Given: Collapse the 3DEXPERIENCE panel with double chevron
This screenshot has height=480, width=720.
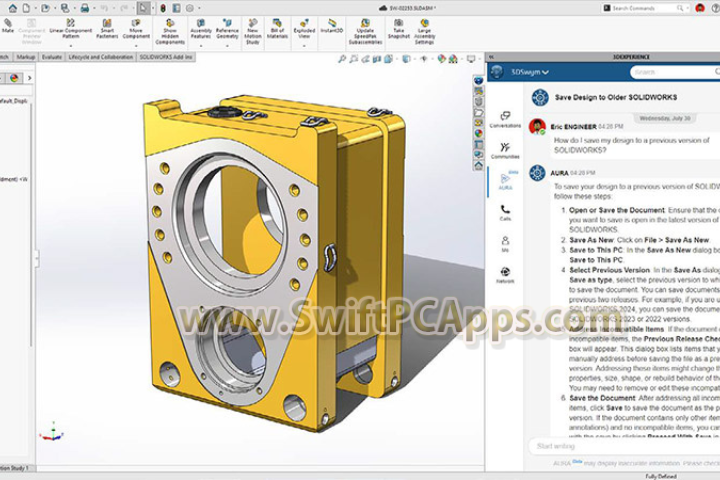Looking at the screenshot, I should pos(491,57).
